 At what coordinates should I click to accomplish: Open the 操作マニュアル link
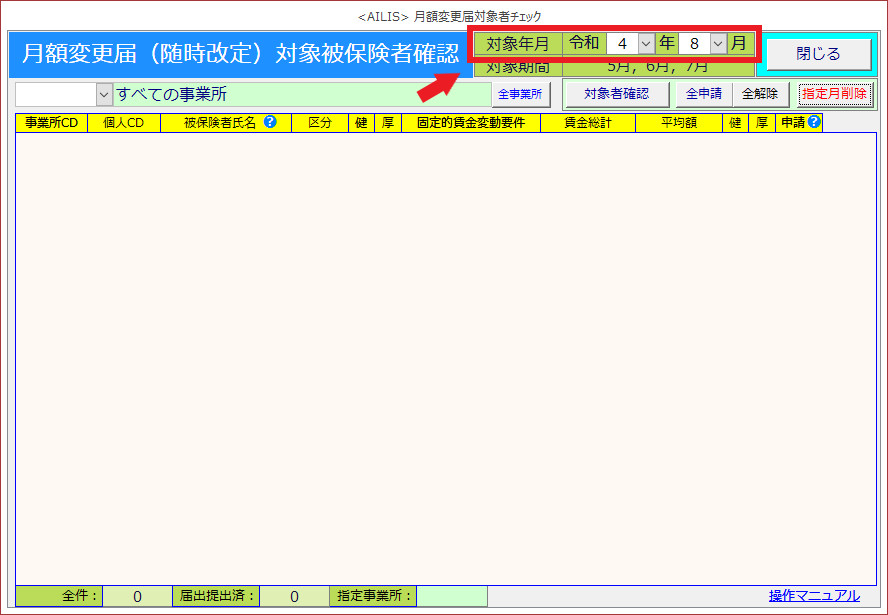pos(814,596)
